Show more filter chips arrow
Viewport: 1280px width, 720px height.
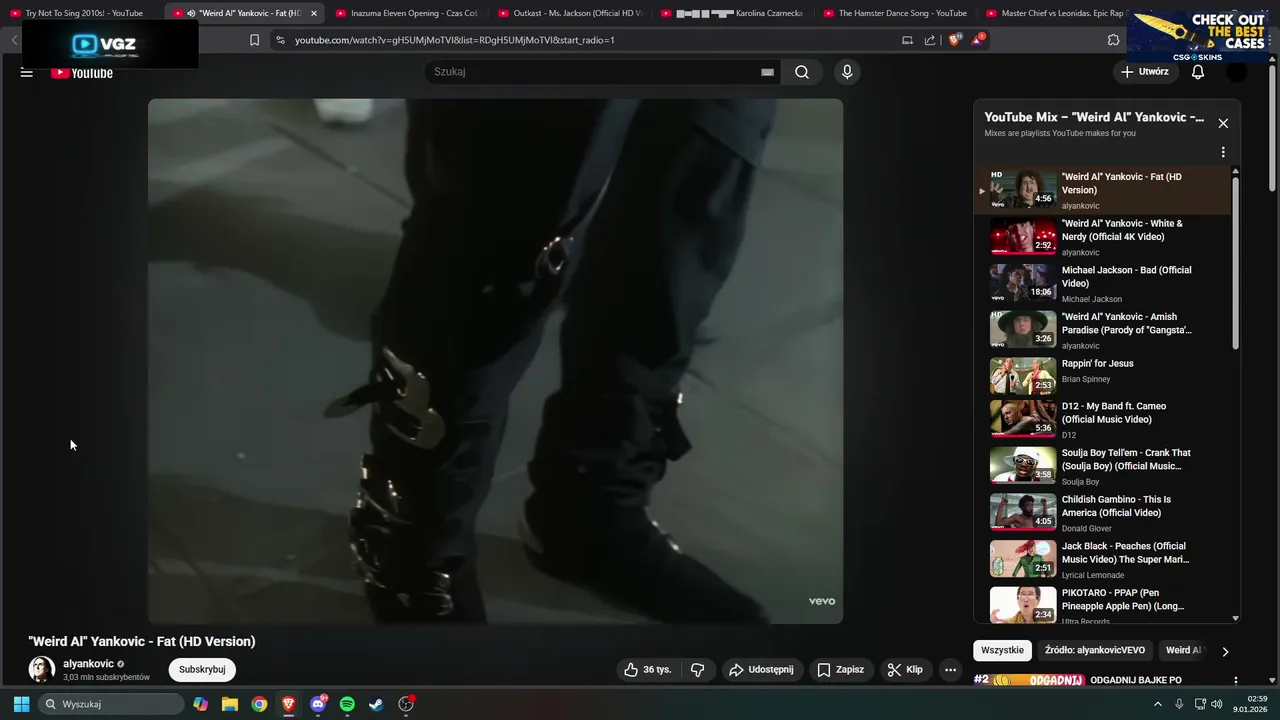tap(1225, 651)
